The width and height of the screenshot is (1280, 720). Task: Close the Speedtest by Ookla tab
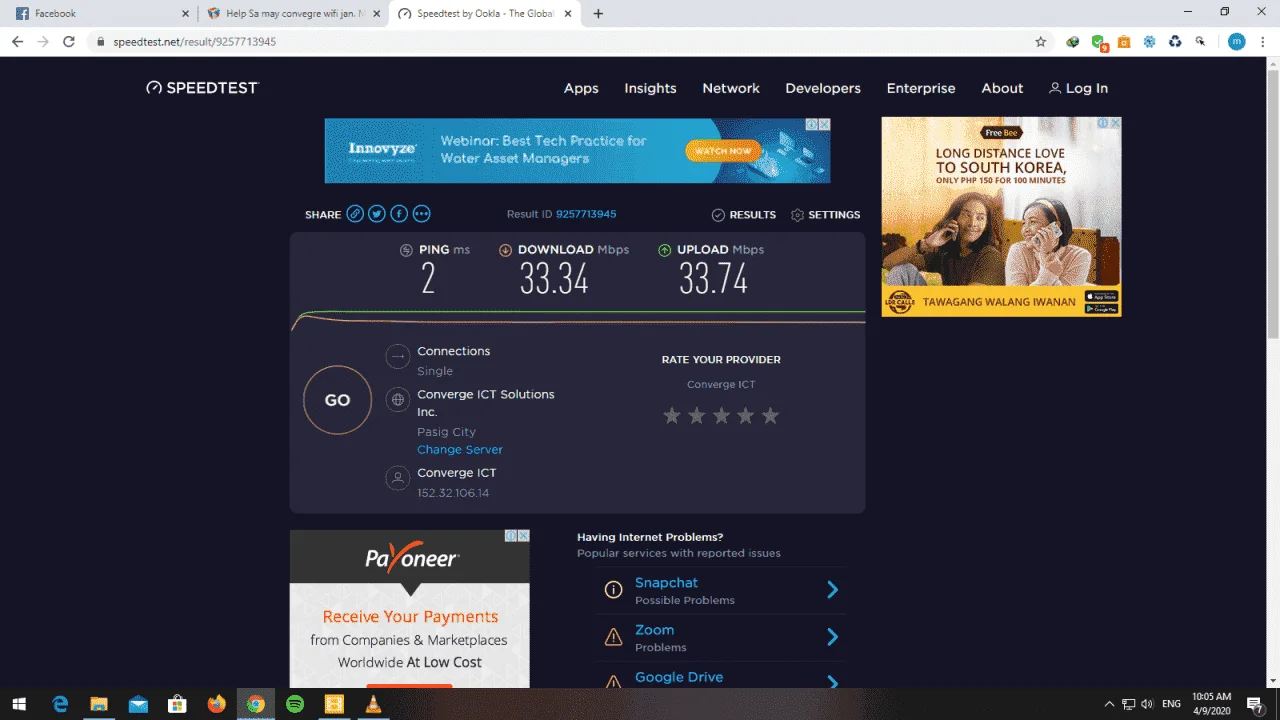(567, 14)
